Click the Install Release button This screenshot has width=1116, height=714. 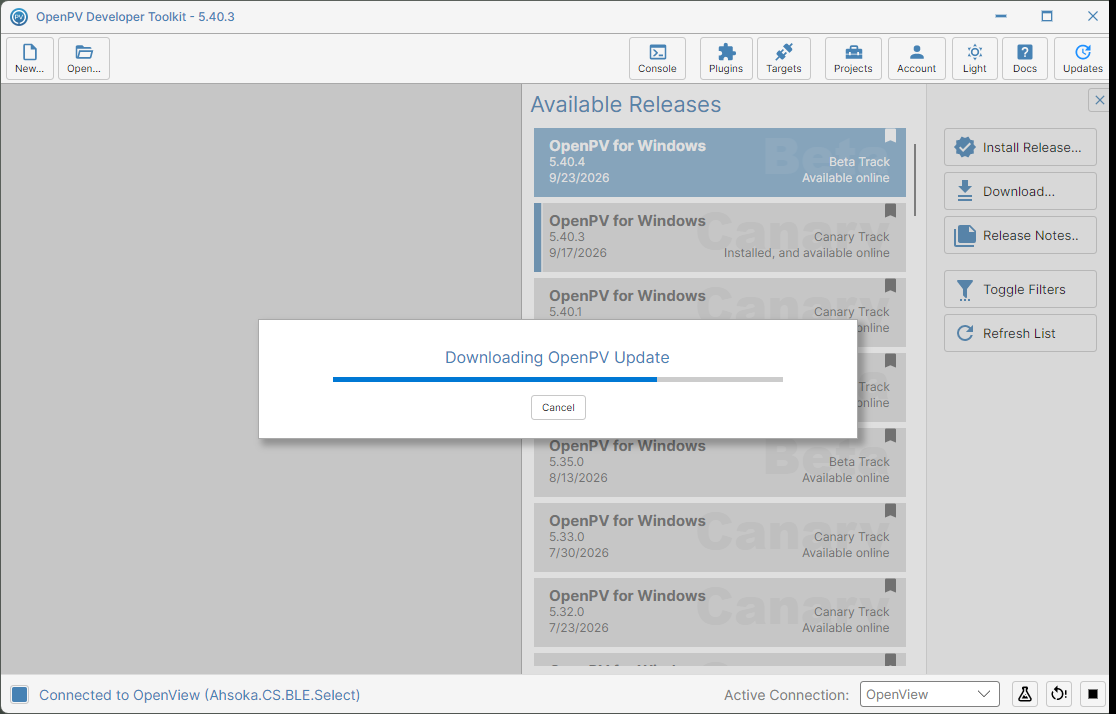(1020, 147)
